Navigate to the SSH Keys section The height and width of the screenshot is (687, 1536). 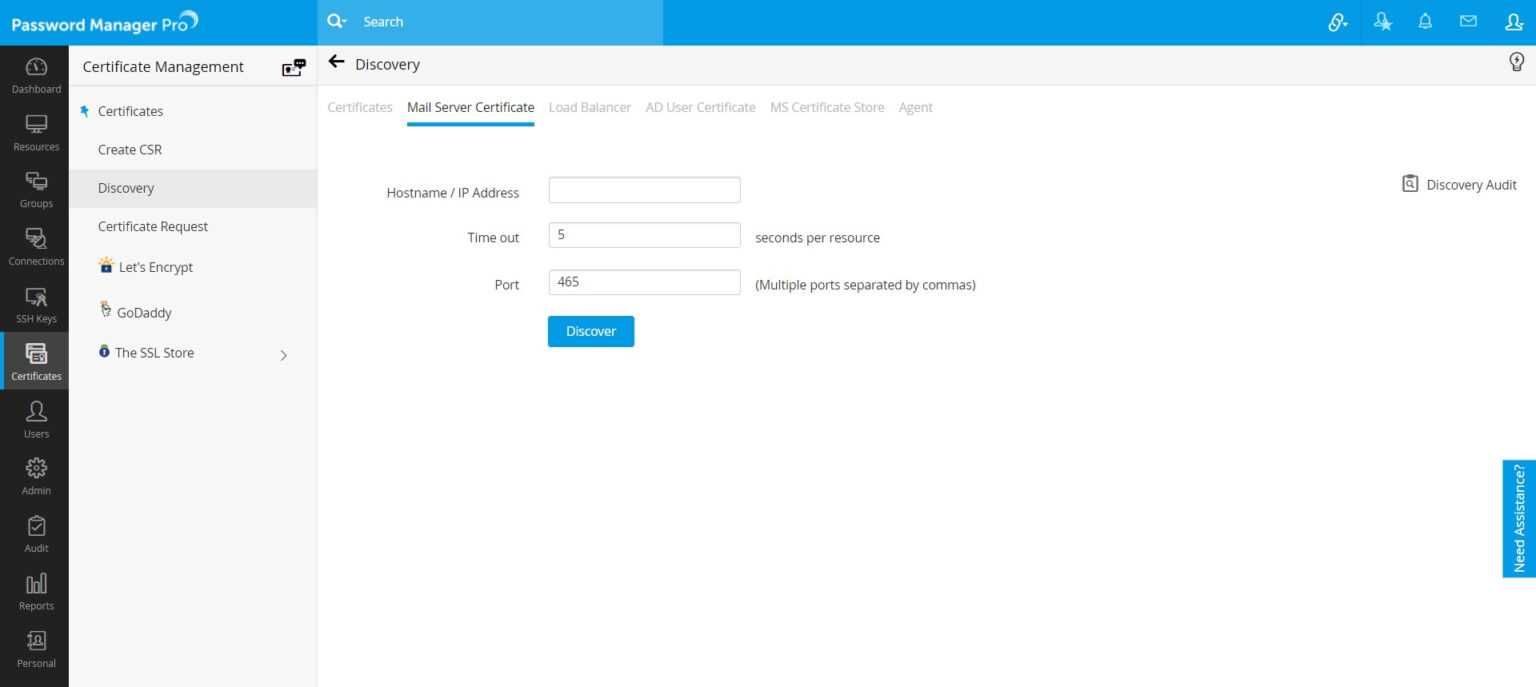pyautogui.click(x=36, y=303)
